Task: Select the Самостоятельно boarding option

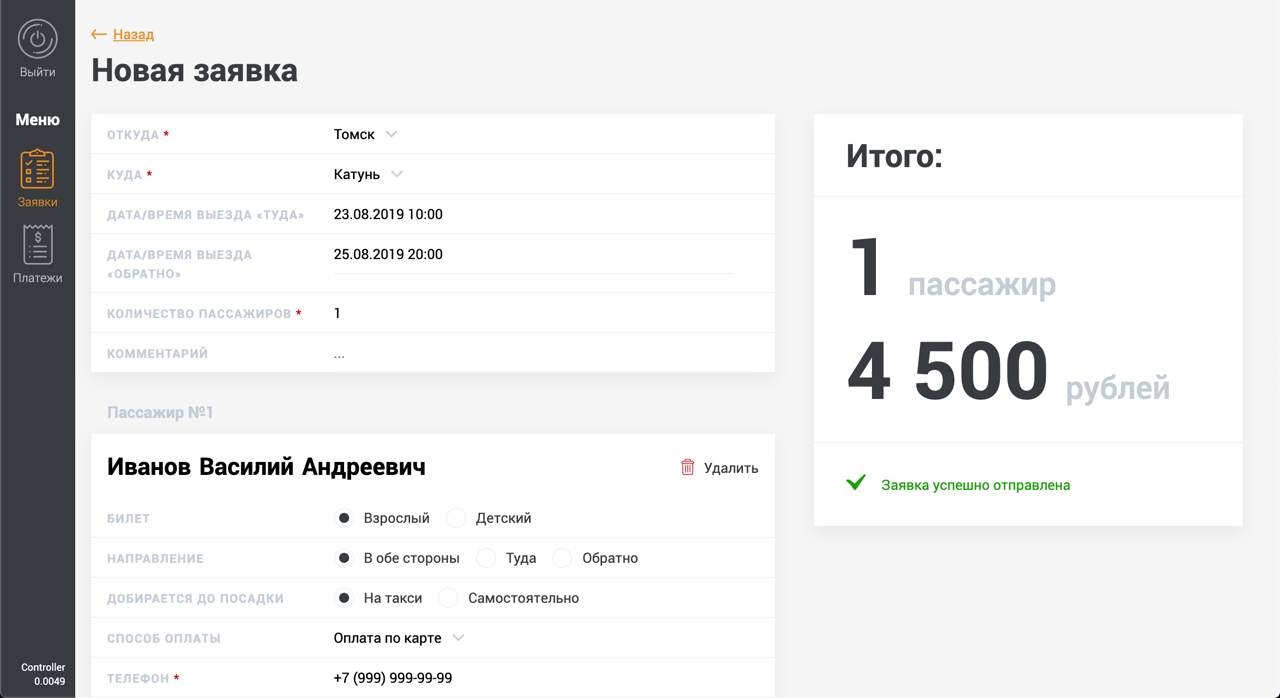Action: click(x=448, y=598)
